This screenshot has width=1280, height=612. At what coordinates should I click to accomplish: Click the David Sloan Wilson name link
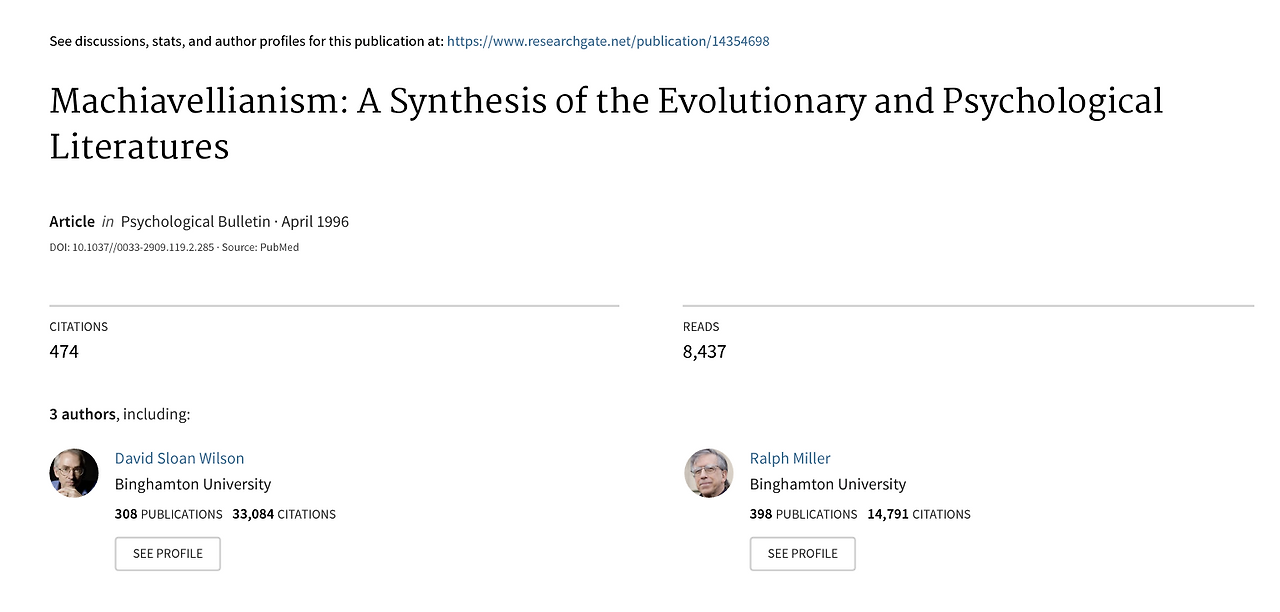(x=180, y=458)
